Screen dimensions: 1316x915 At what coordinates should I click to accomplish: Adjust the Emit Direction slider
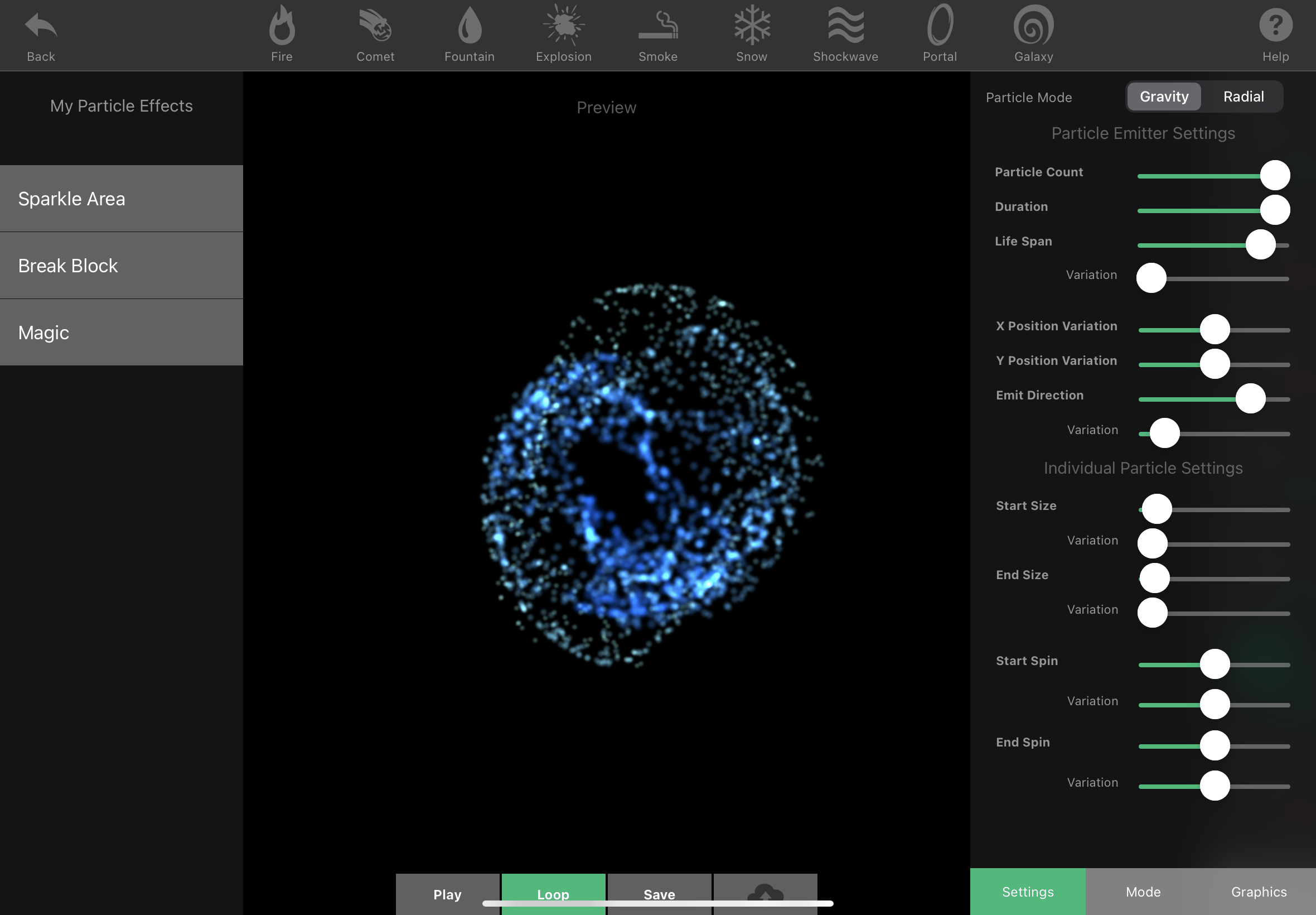(1250, 398)
